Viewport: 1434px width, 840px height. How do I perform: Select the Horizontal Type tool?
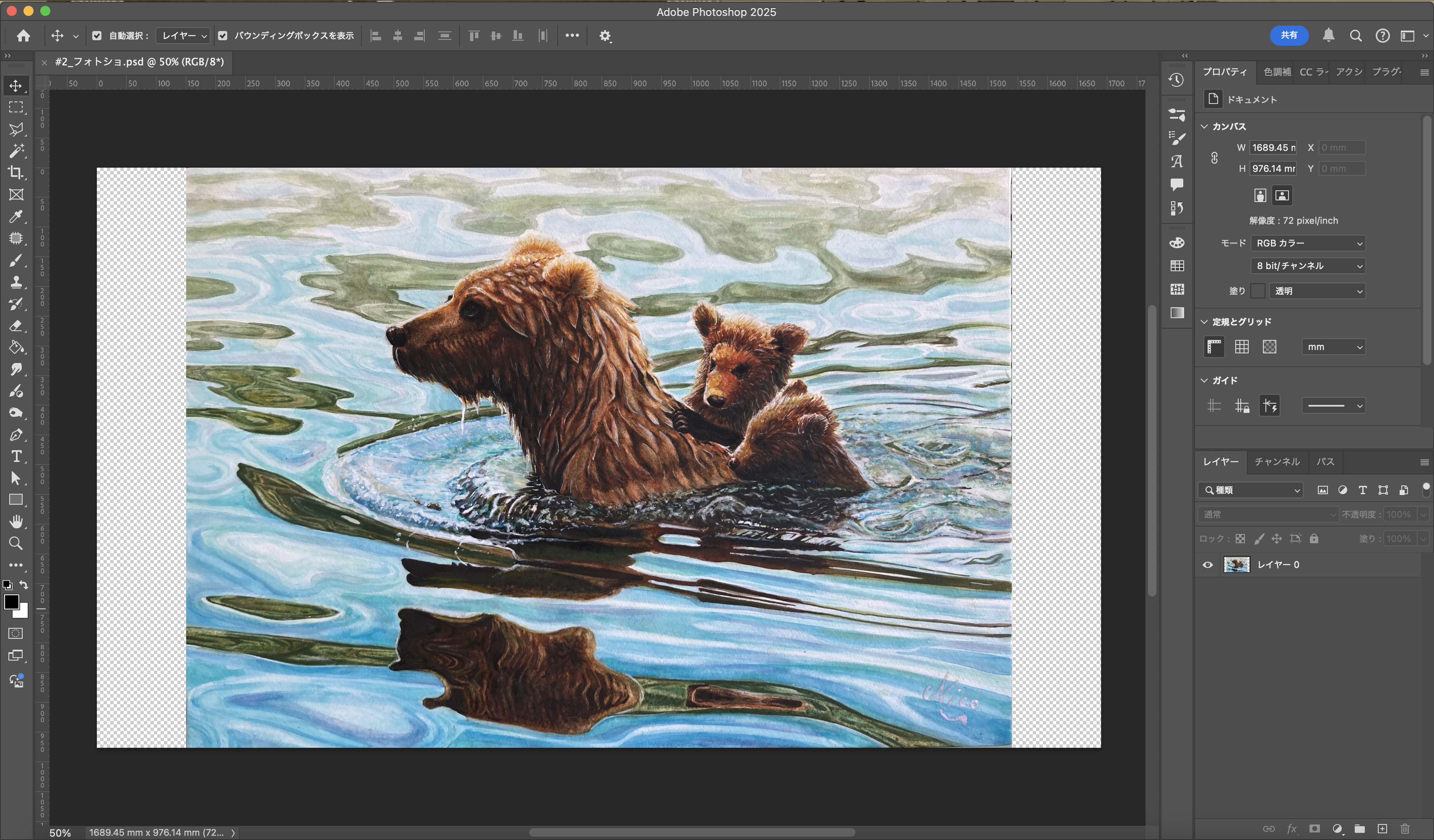tap(16, 457)
